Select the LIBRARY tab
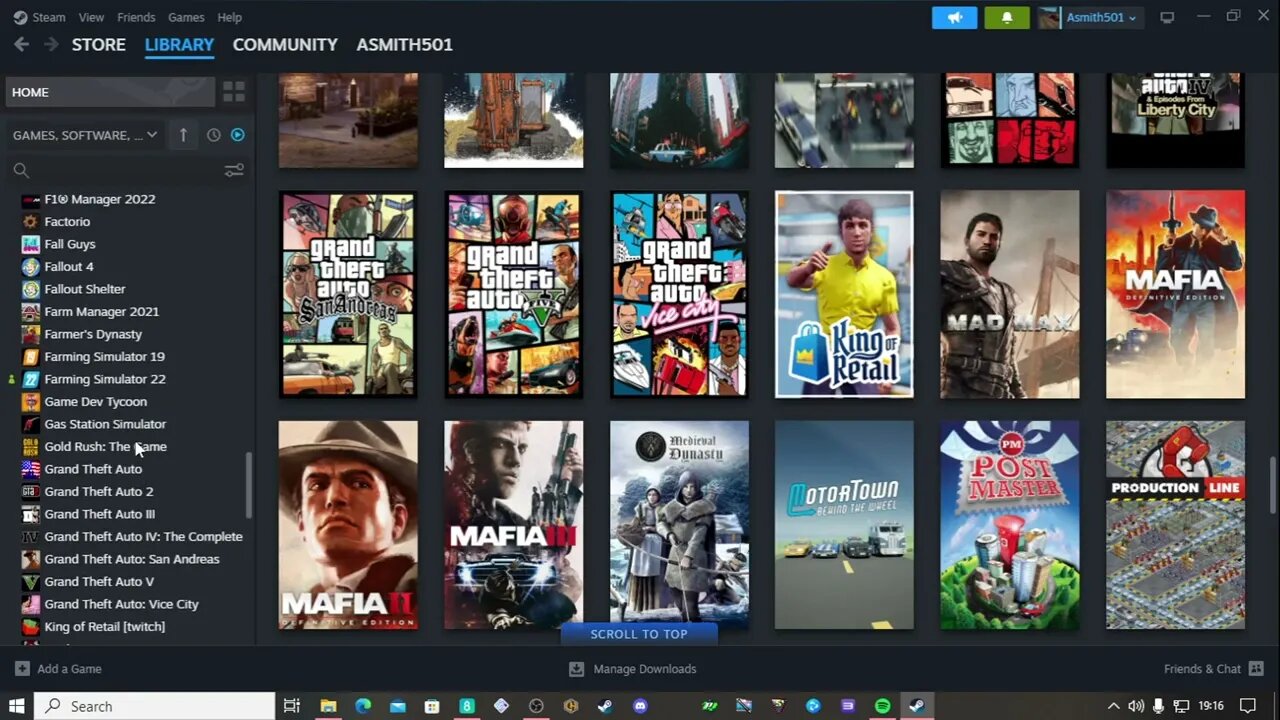This screenshot has height=720, width=1280. pos(179,44)
